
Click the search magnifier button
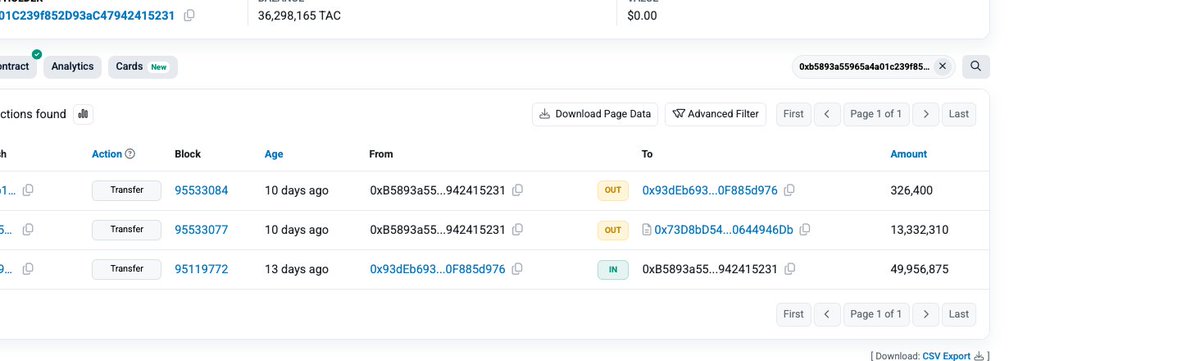(x=976, y=66)
